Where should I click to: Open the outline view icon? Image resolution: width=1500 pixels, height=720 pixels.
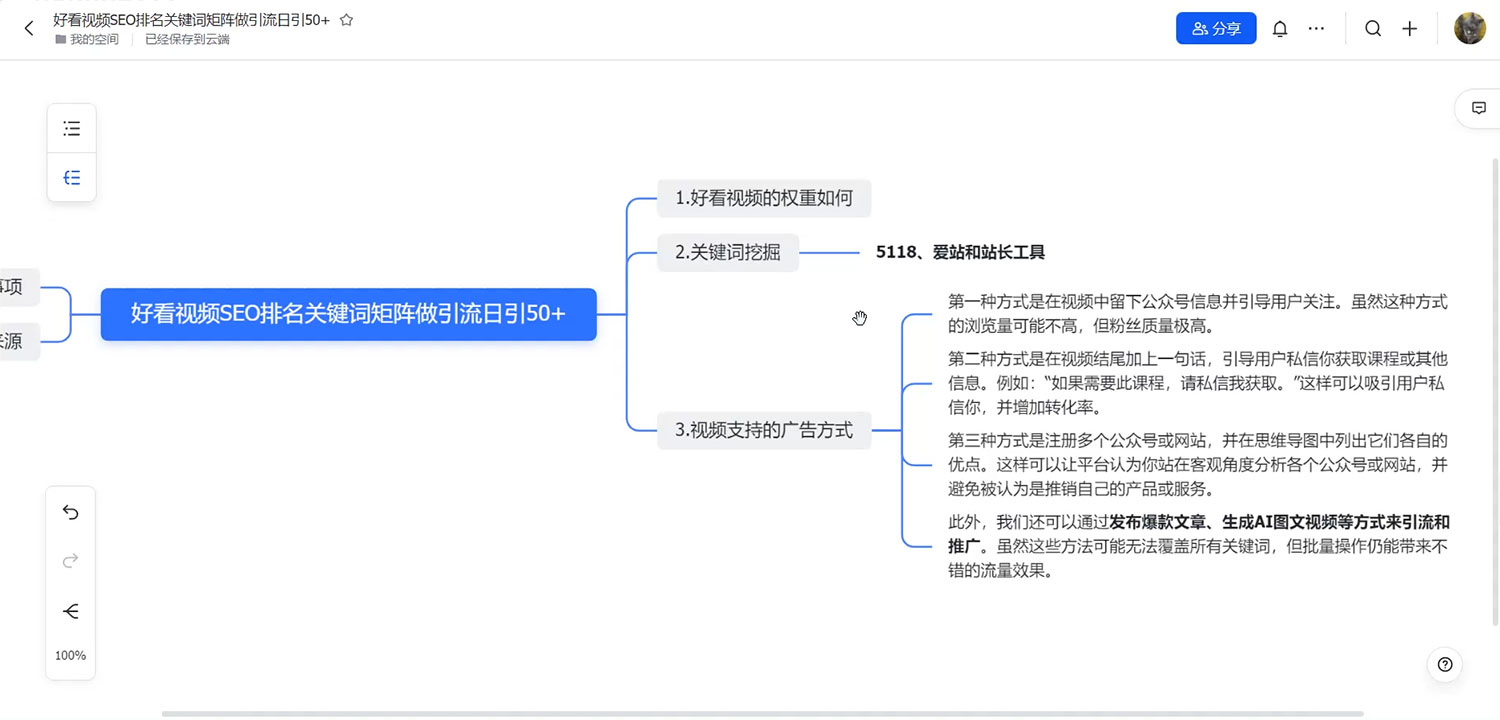tap(71, 128)
